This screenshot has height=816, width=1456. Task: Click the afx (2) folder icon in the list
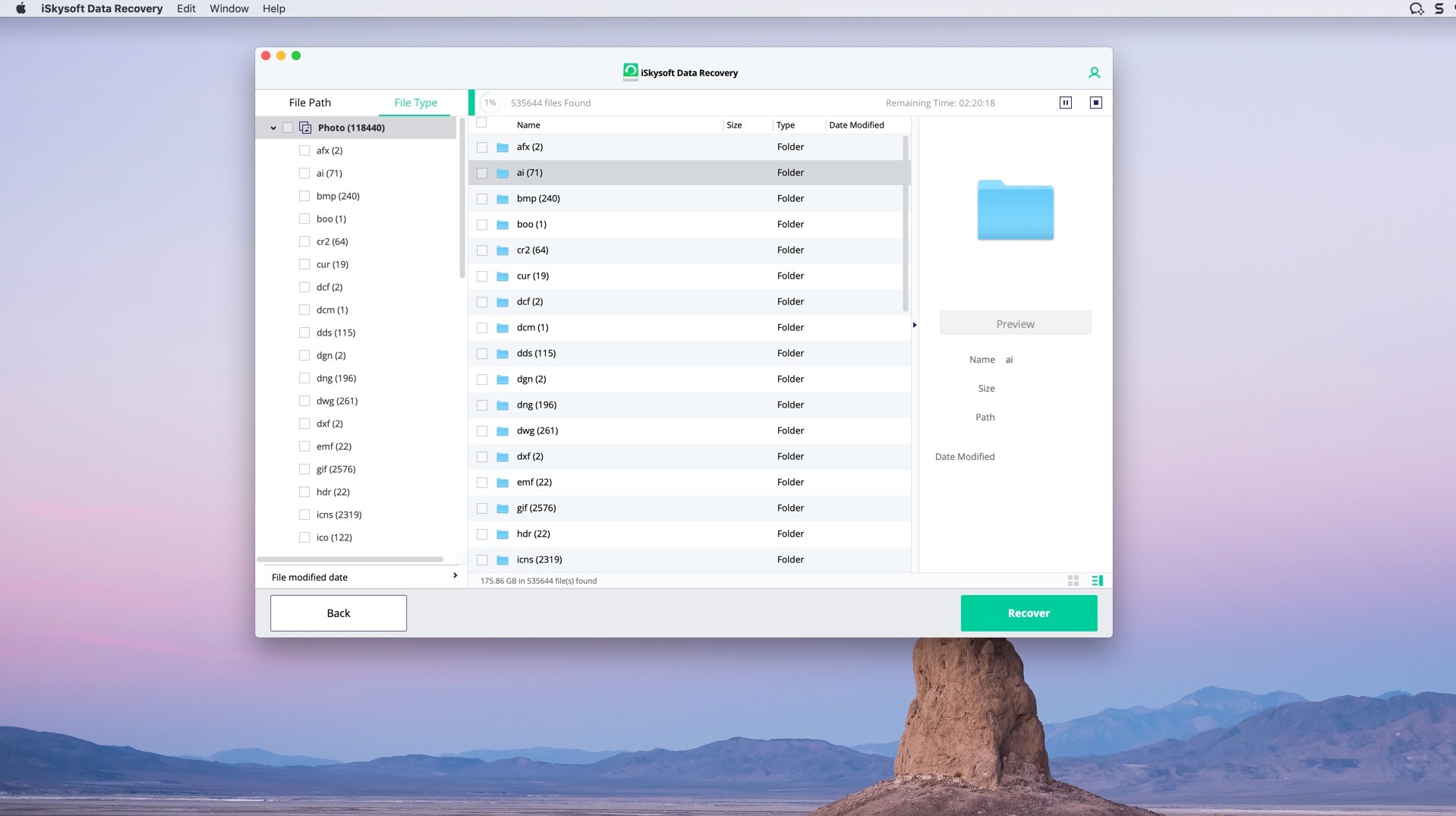[x=503, y=147]
